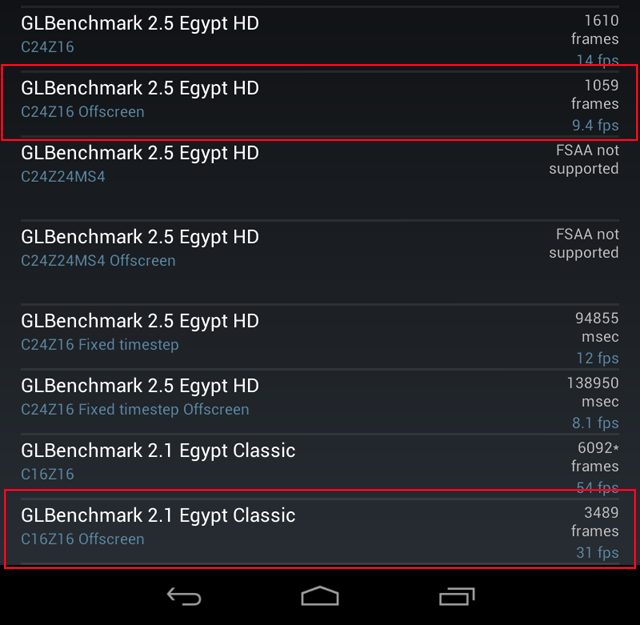Image resolution: width=640 pixels, height=625 pixels.
Task: Tap the 6092 frames score
Action: pyautogui.click(x=595, y=457)
